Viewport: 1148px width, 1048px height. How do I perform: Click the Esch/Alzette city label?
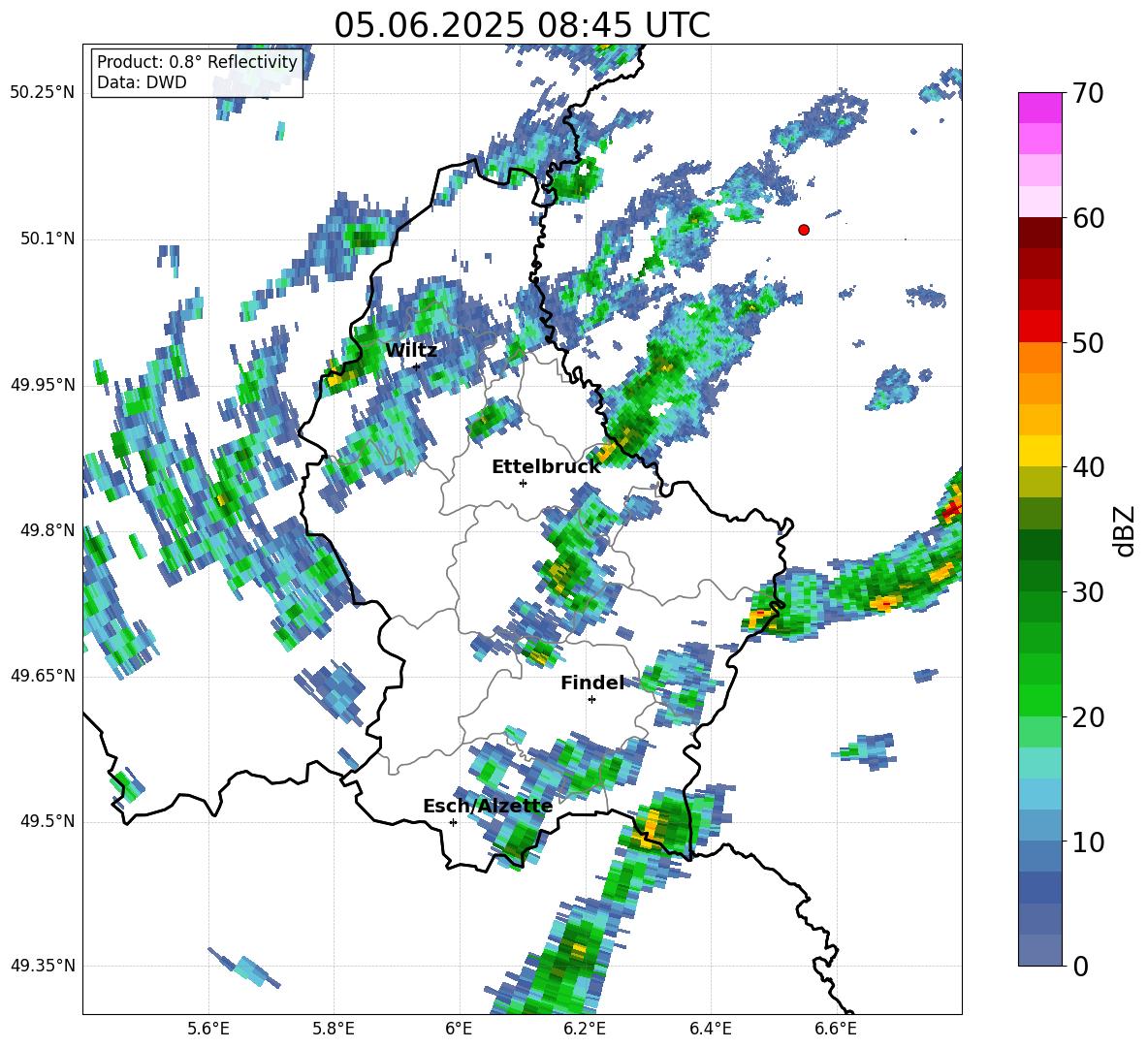tap(488, 806)
